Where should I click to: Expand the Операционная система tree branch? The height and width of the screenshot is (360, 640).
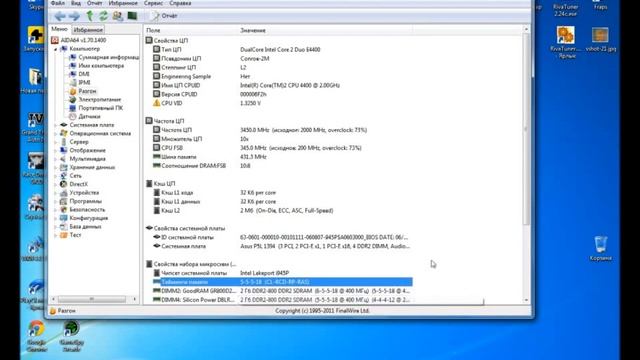click(56, 133)
